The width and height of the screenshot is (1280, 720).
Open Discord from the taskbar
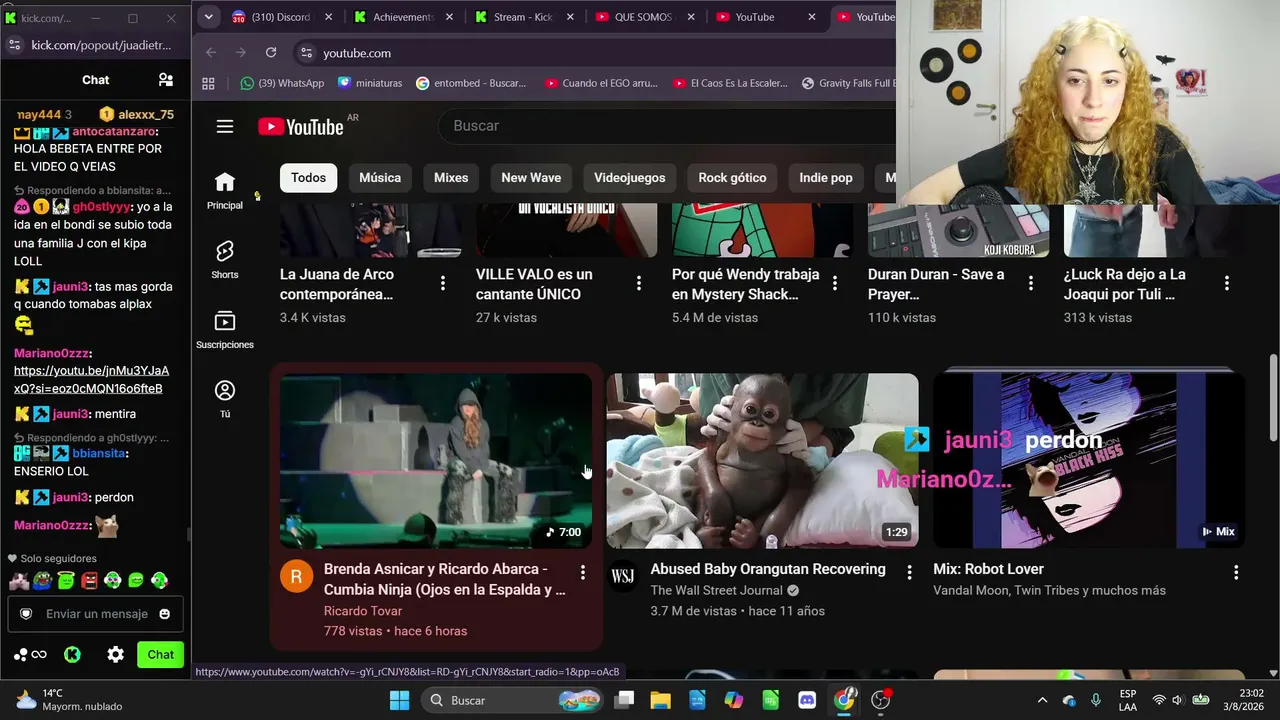807,700
